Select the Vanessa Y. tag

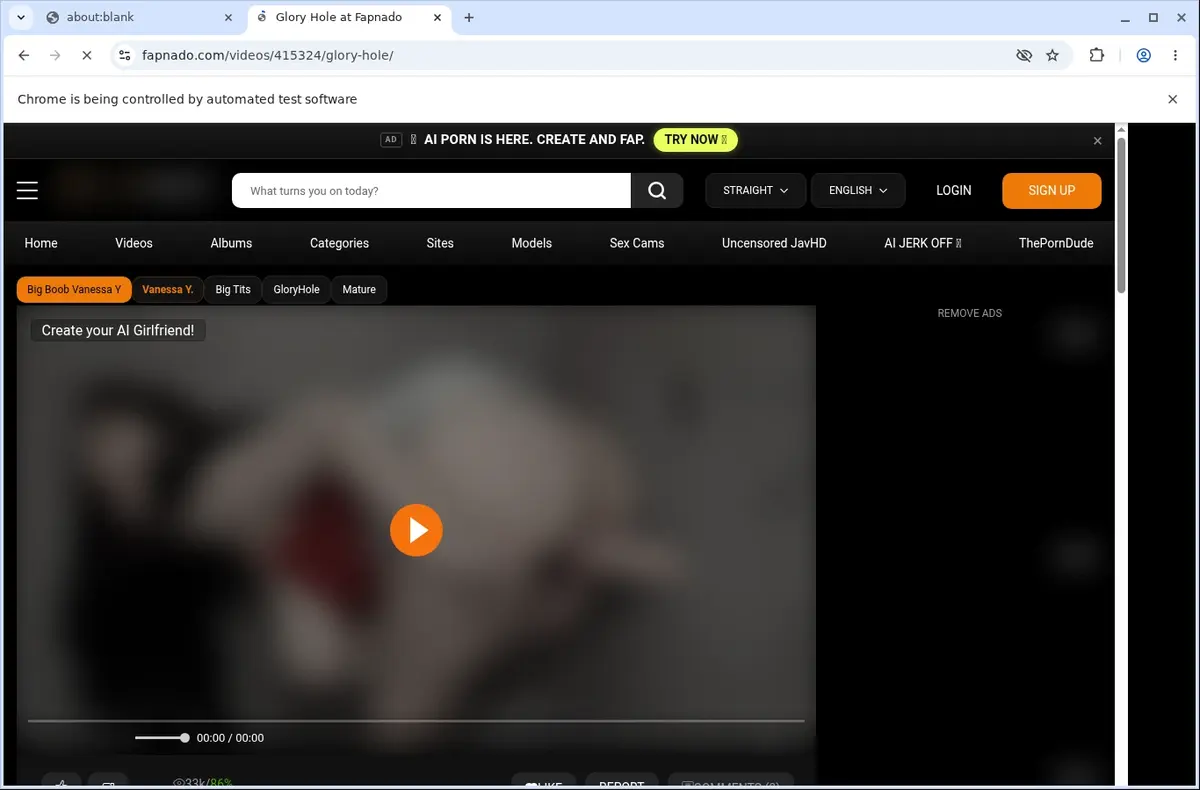pyautogui.click(x=168, y=290)
